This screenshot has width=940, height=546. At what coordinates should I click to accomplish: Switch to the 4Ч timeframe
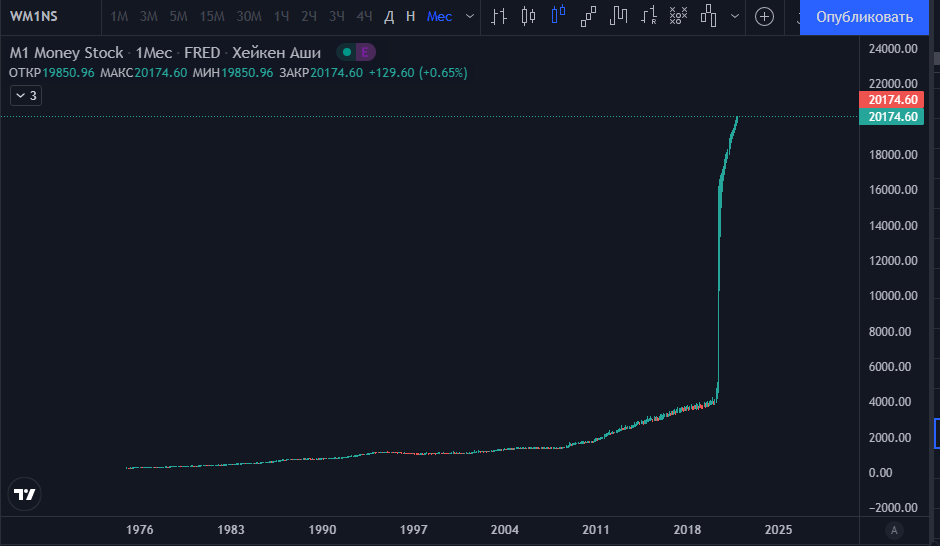click(x=364, y=17)
